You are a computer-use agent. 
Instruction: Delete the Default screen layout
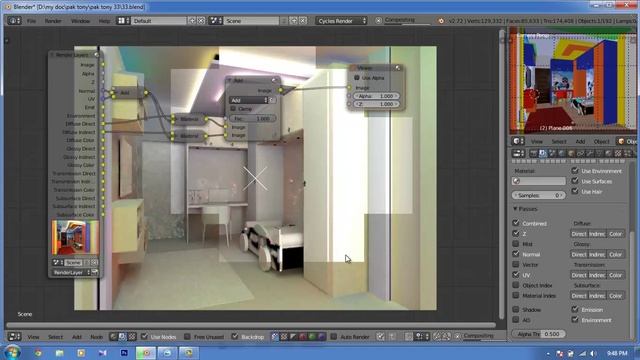pyautogui.click(x=201, y=20)
